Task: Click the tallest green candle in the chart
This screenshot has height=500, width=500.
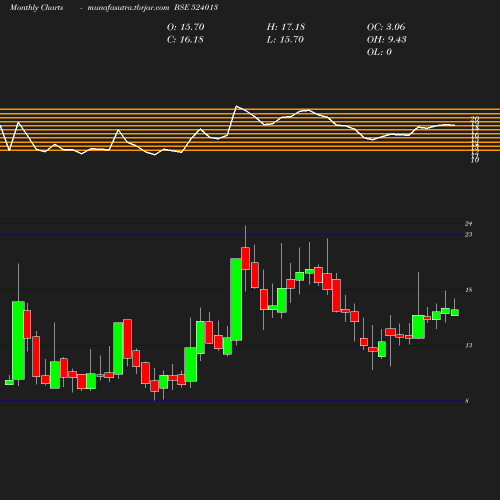Action: tap(236, 299)
